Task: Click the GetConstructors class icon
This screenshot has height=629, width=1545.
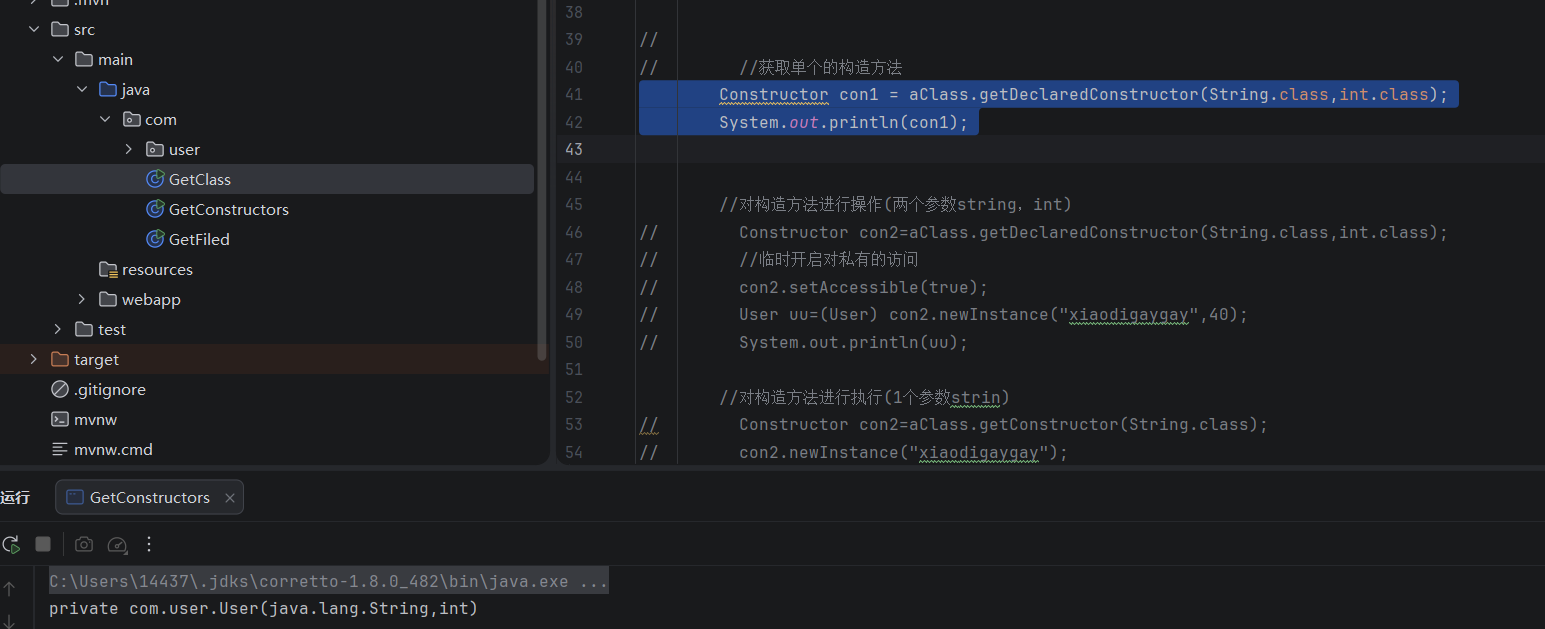Action: click(155, 210)
